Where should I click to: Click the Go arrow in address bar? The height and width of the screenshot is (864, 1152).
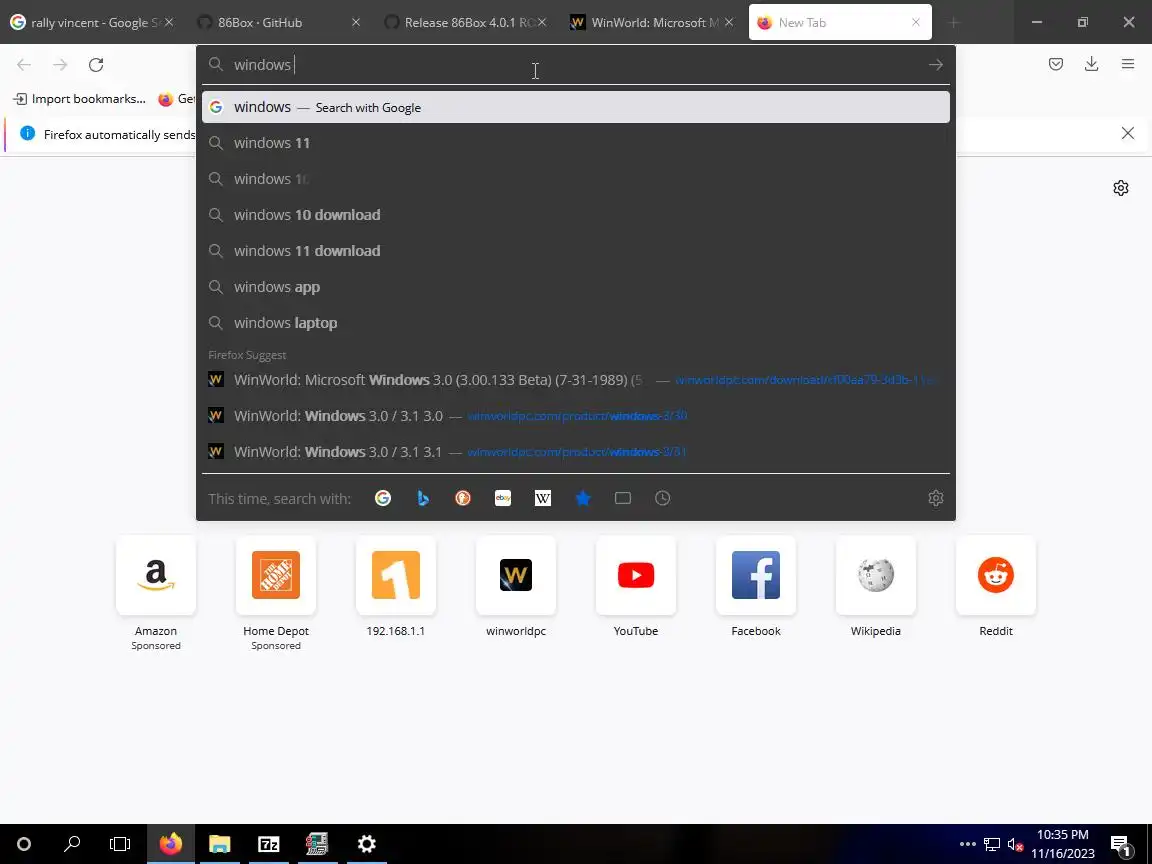[935, 65]
